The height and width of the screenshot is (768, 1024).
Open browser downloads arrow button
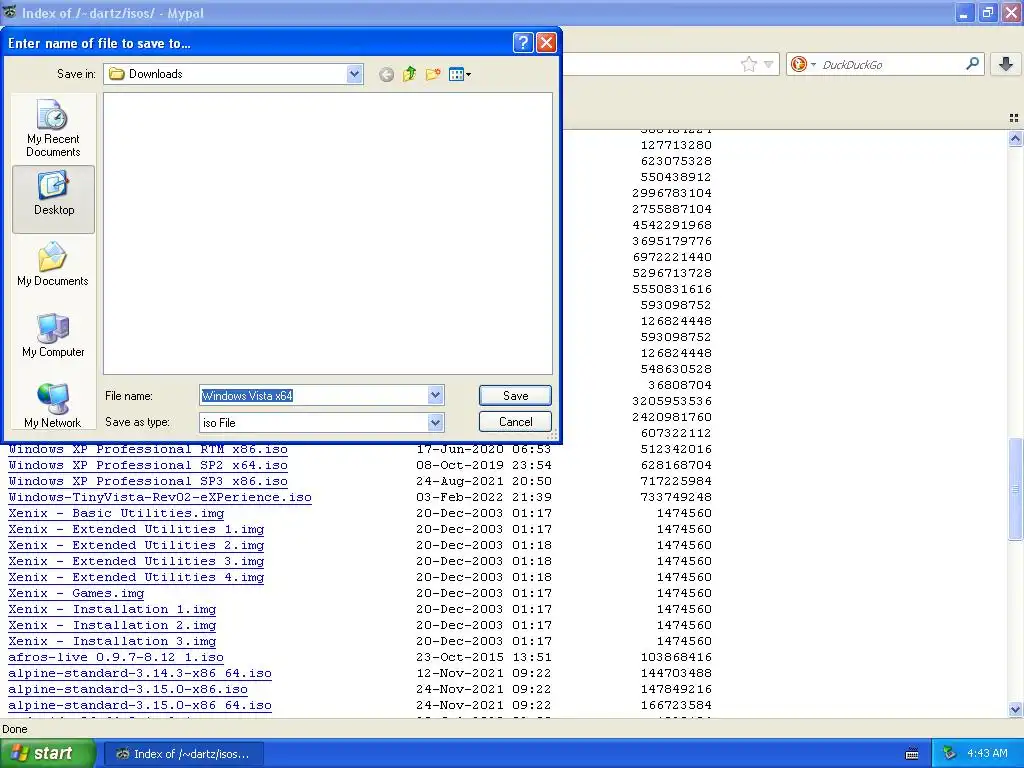1006,64
